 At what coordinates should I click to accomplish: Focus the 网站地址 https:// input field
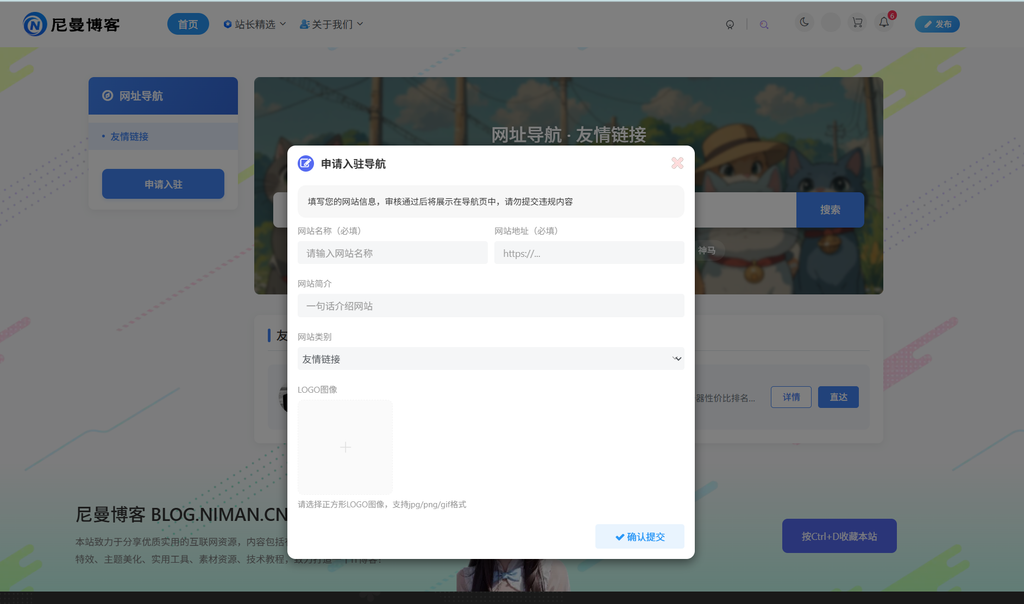(589, 253)
